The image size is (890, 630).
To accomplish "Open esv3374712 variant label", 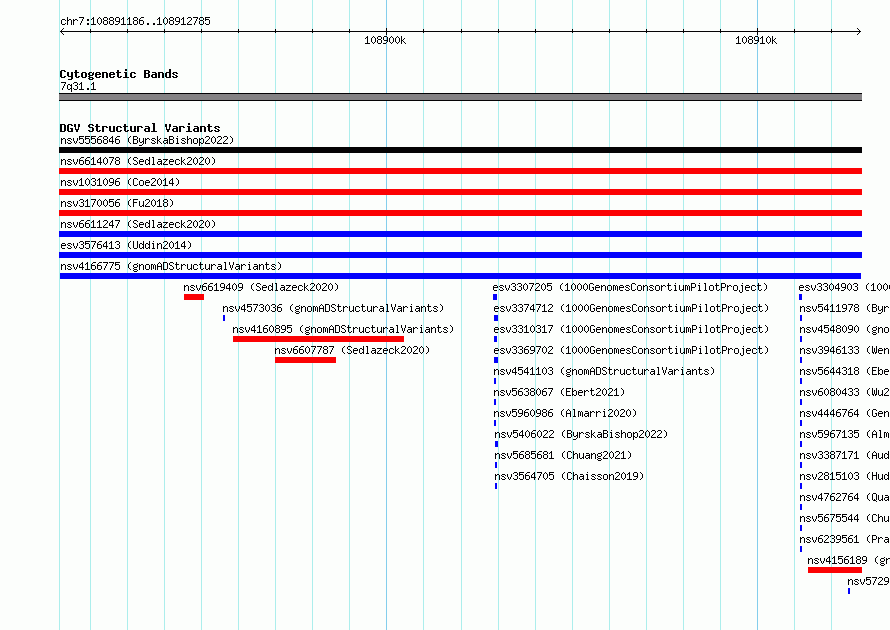I will click(631, 308).
